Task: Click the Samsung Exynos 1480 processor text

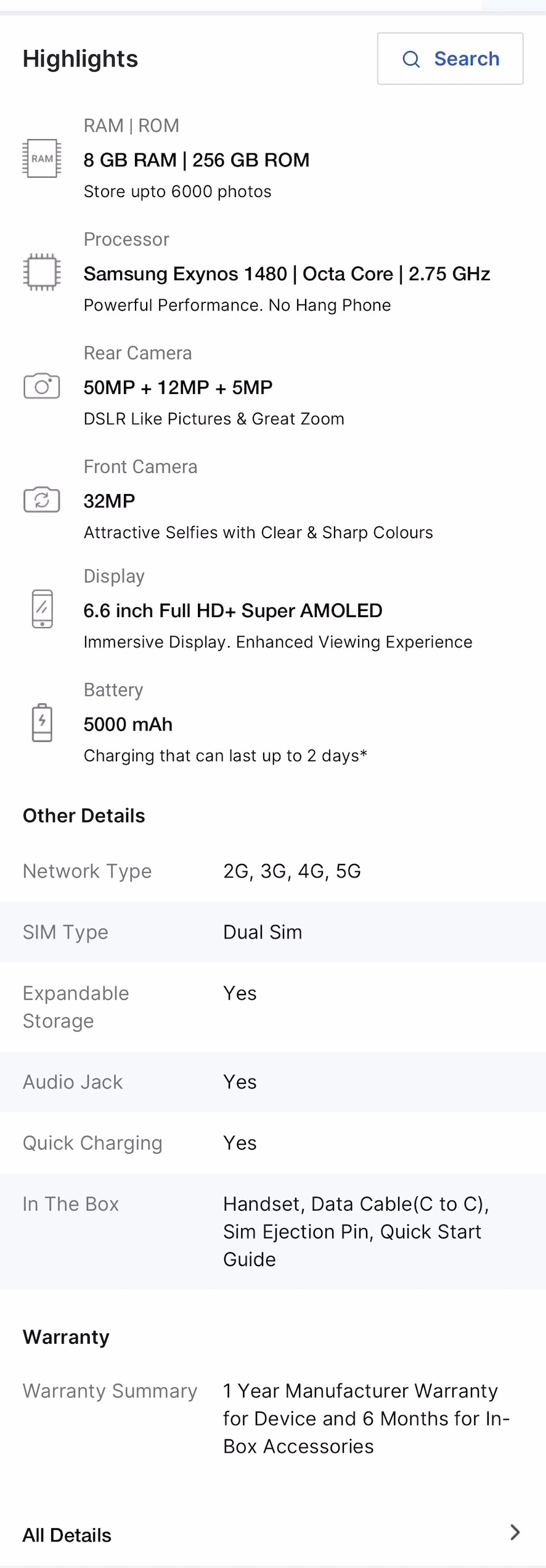Action: [x=287, y=273]
